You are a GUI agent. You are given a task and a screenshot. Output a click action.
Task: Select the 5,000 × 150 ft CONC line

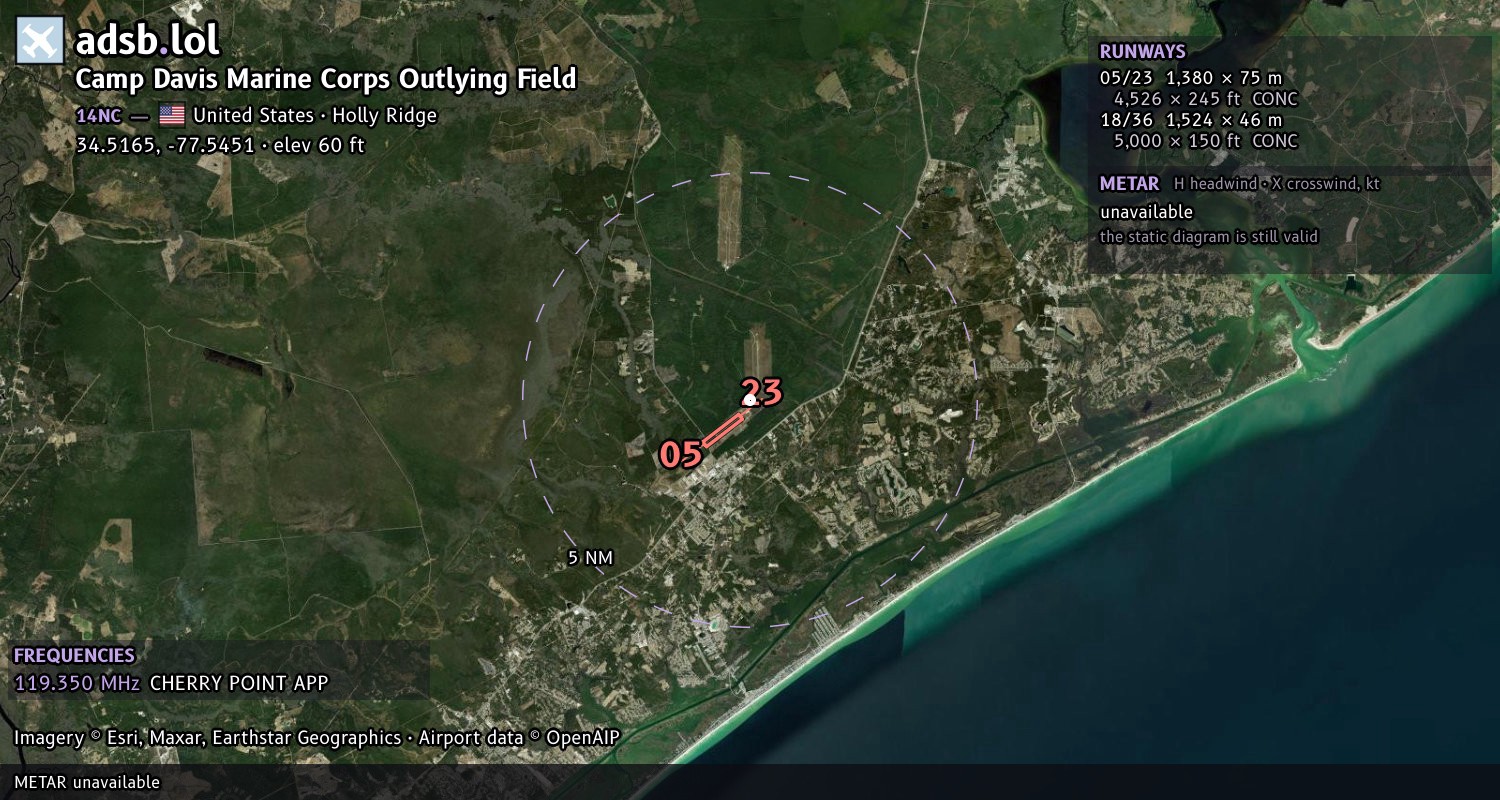1206,141
